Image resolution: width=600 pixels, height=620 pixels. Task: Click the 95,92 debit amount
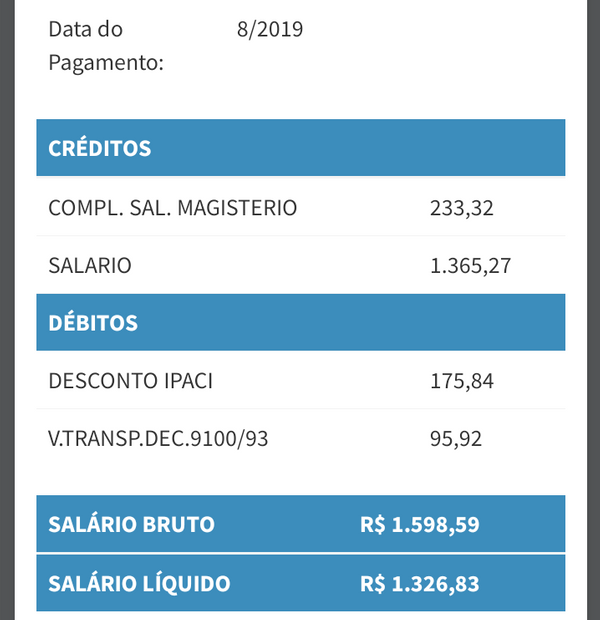click(456, 439)
